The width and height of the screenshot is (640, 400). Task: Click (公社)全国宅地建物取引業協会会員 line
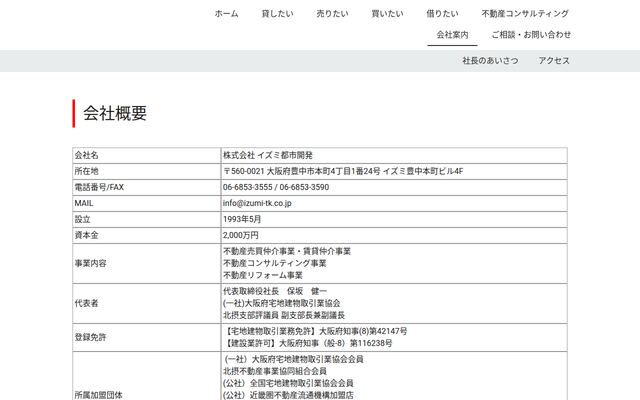(x=288, y=383)
